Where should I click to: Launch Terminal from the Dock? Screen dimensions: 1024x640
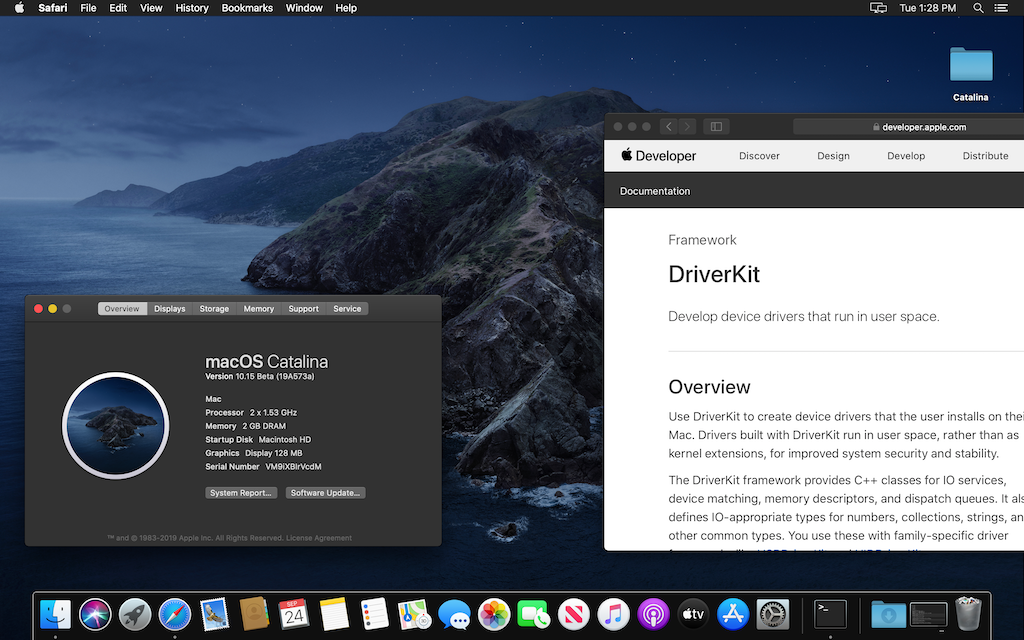(830, 613)
